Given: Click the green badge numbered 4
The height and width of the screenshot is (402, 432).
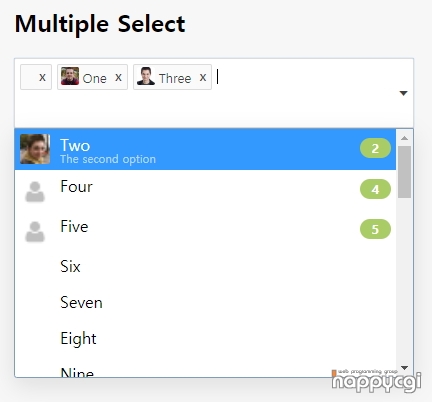Looking at the screenshot, I should click(x=375, y=189).
